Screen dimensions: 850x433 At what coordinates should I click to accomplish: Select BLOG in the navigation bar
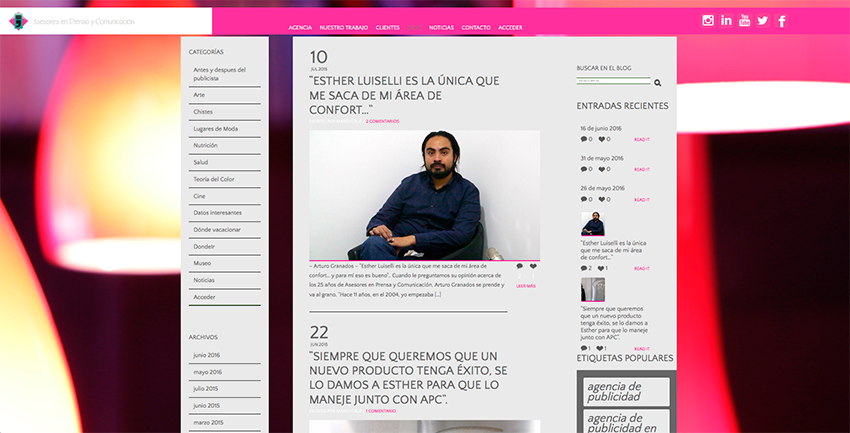pos(414,28)
